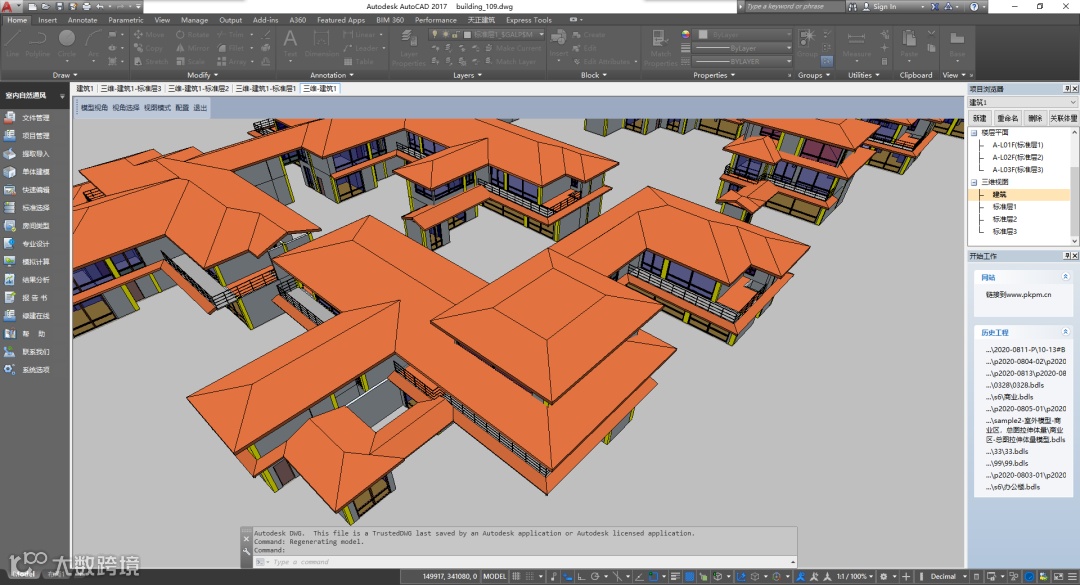Click 模型视角 in view toolbar

click(94, 107)
